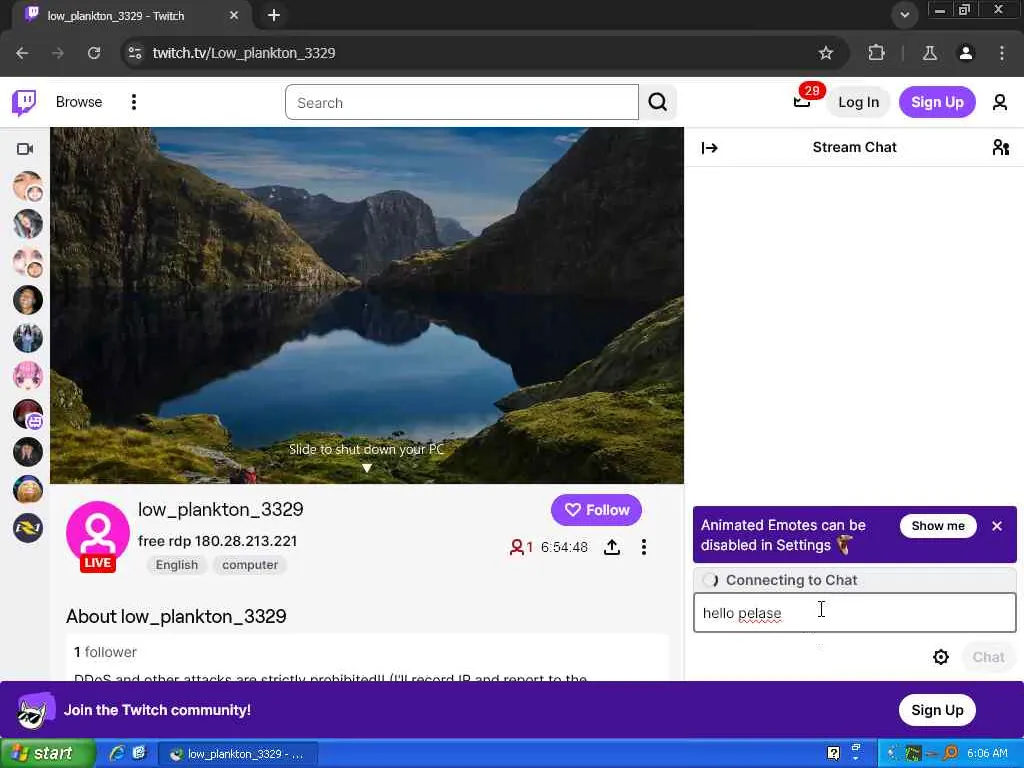Launch Internet Explorer from quick launch
The width and height of the screenshot is (1024, 768).
click(x=117, y=753)
